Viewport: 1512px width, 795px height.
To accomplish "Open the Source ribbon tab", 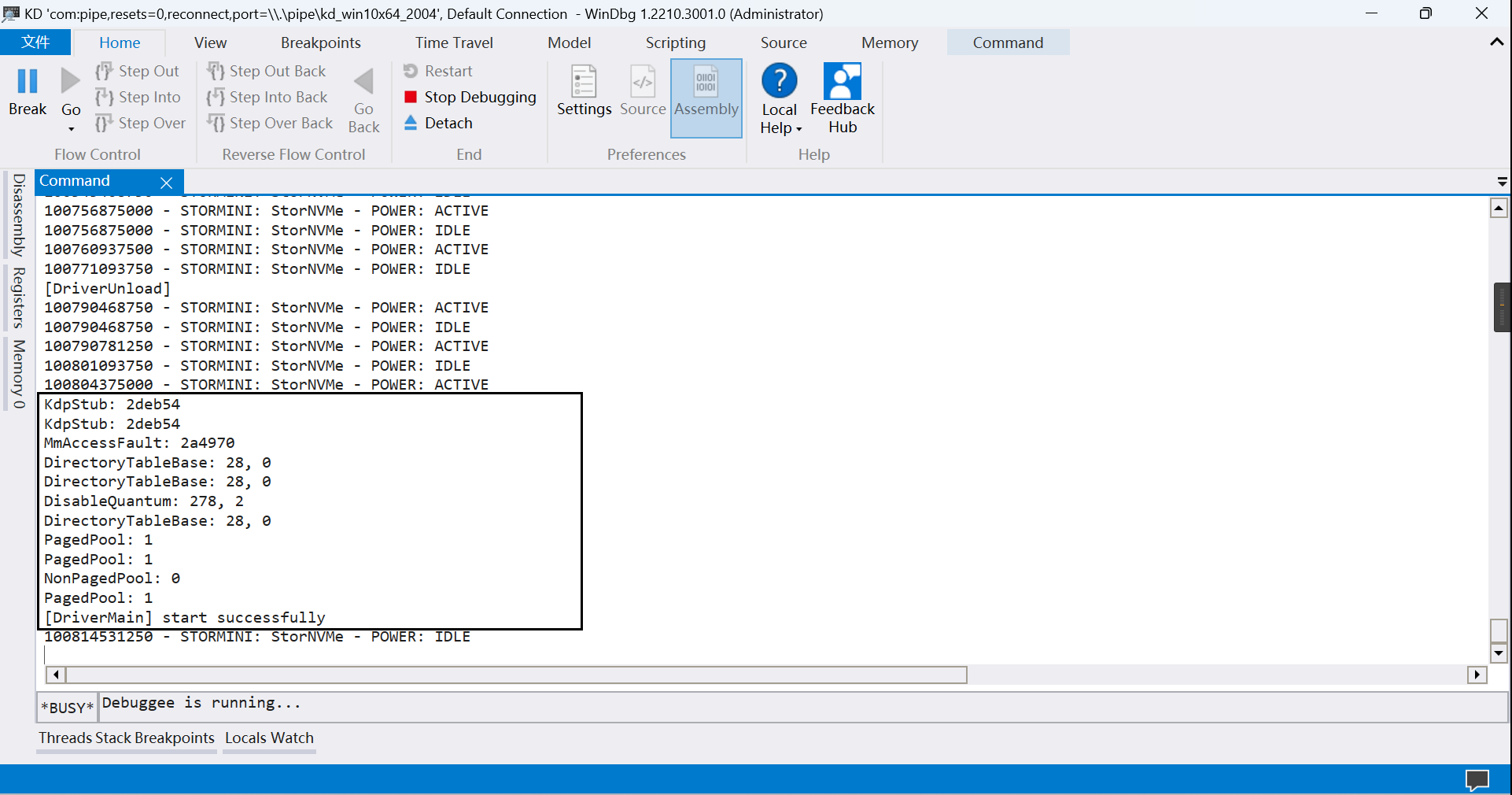I will pyautogui.click(x=784, y=43).
